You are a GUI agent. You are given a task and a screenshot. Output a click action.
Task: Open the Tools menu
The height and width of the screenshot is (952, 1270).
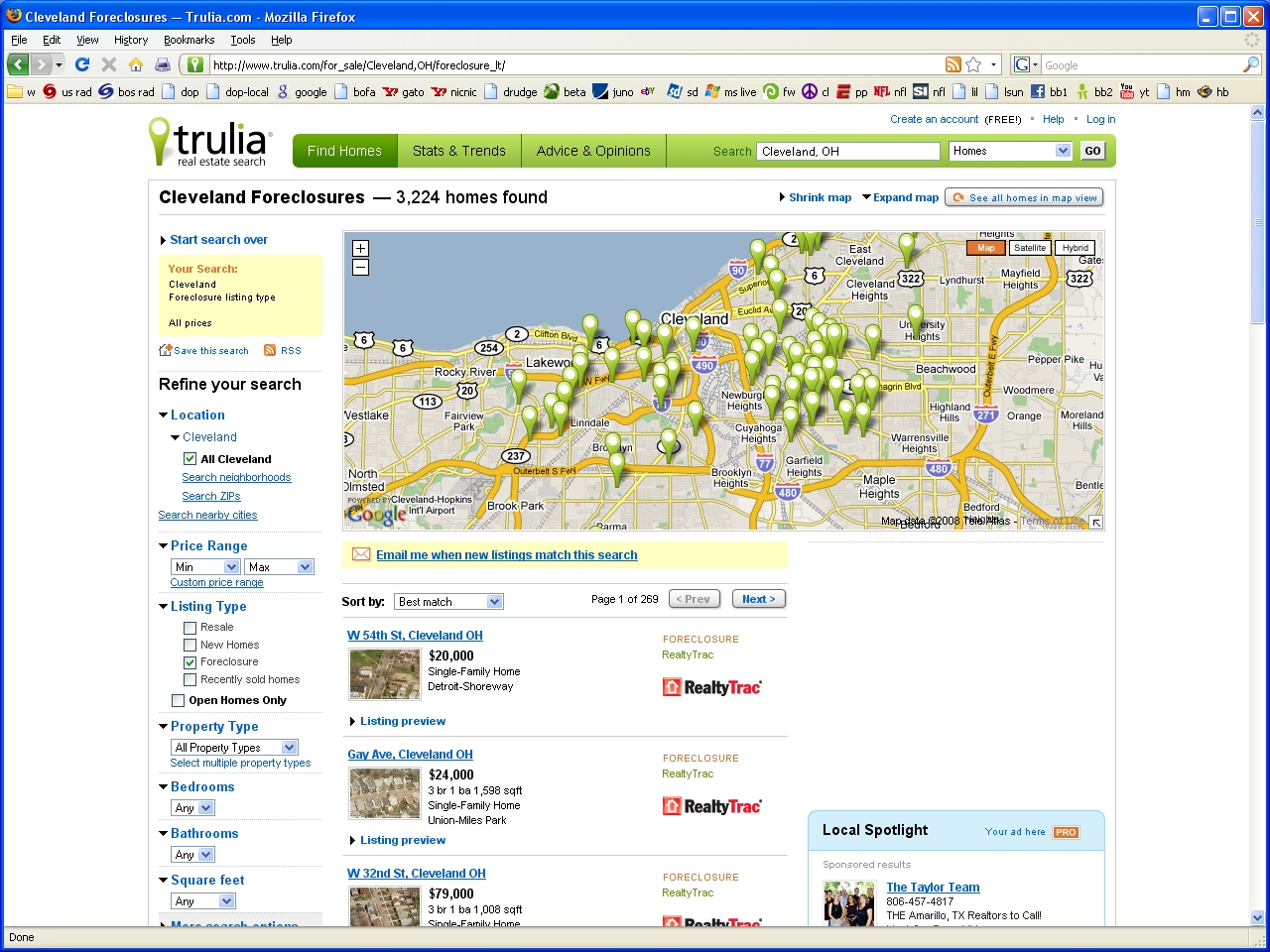[x=243, y=40]
